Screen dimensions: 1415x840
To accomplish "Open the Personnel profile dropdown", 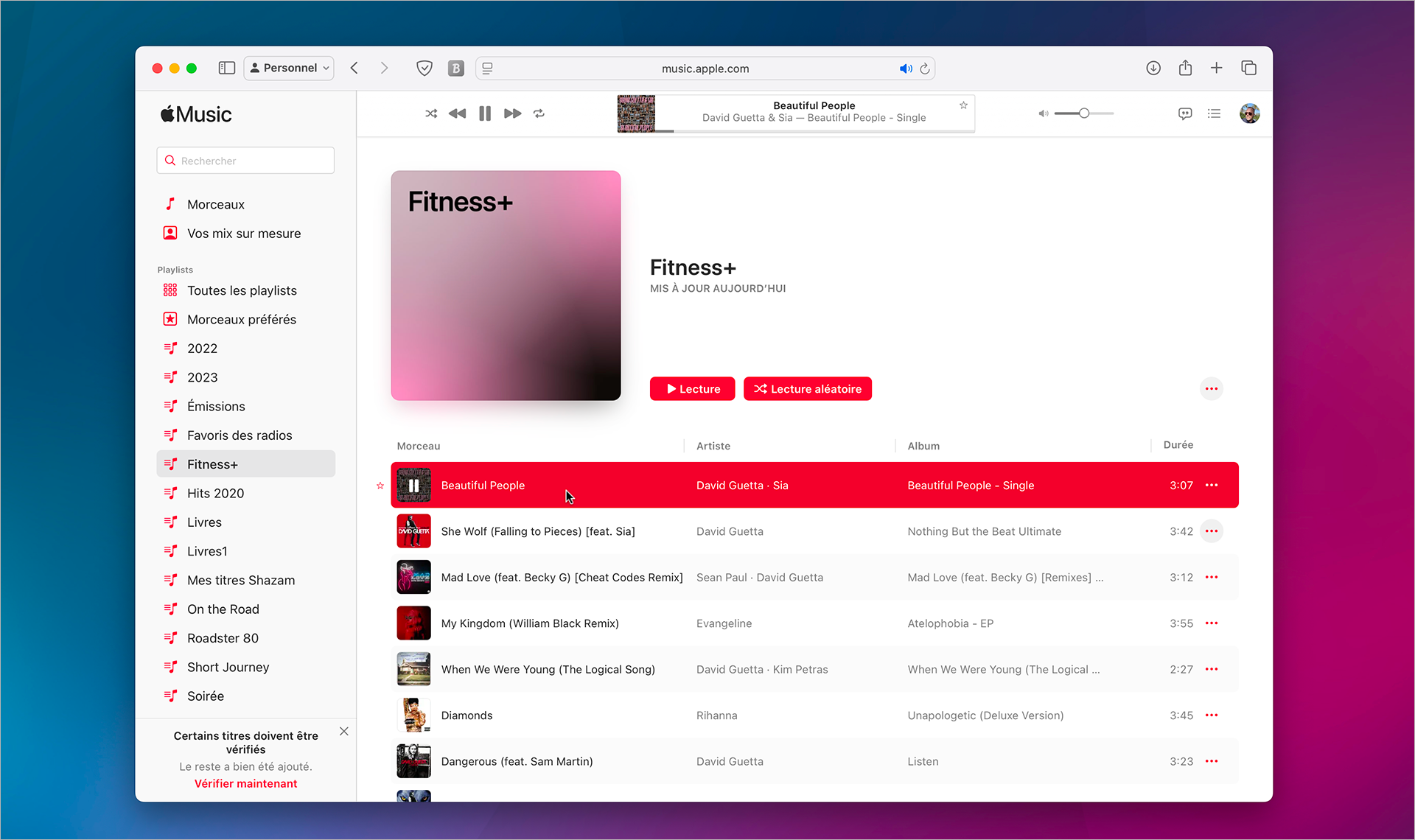I will tap(289, 68).
